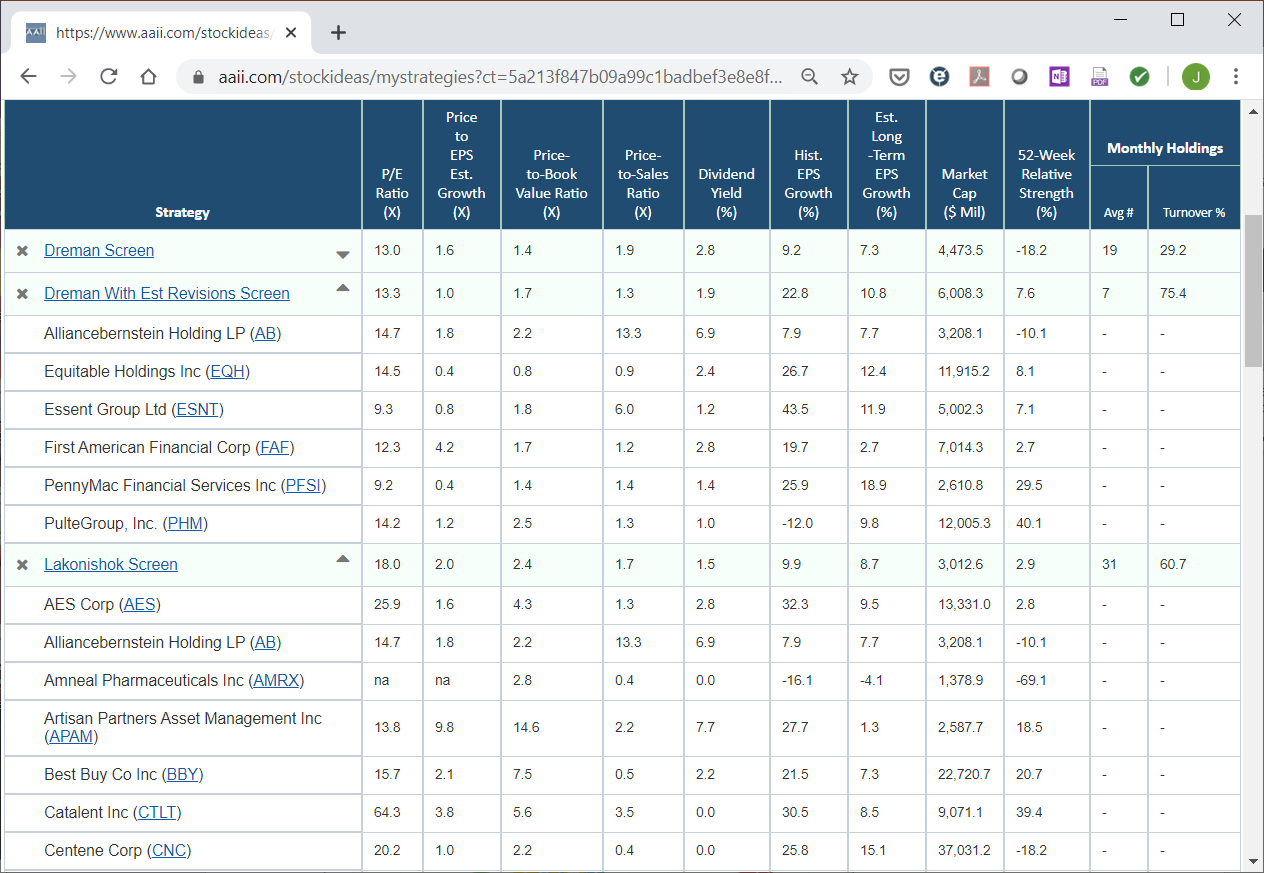This screenshot has width=1264, height=873.
Task: Click the vertical page scrollbar thumb
Action: (x=1254, y=290)
